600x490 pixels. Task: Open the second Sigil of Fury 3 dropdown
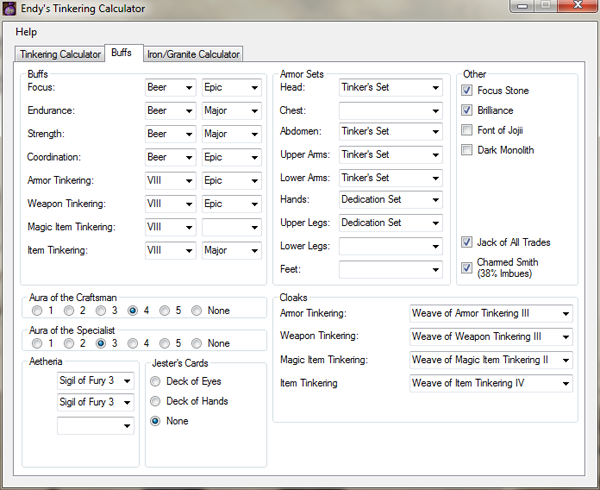(x=95, y=402)
